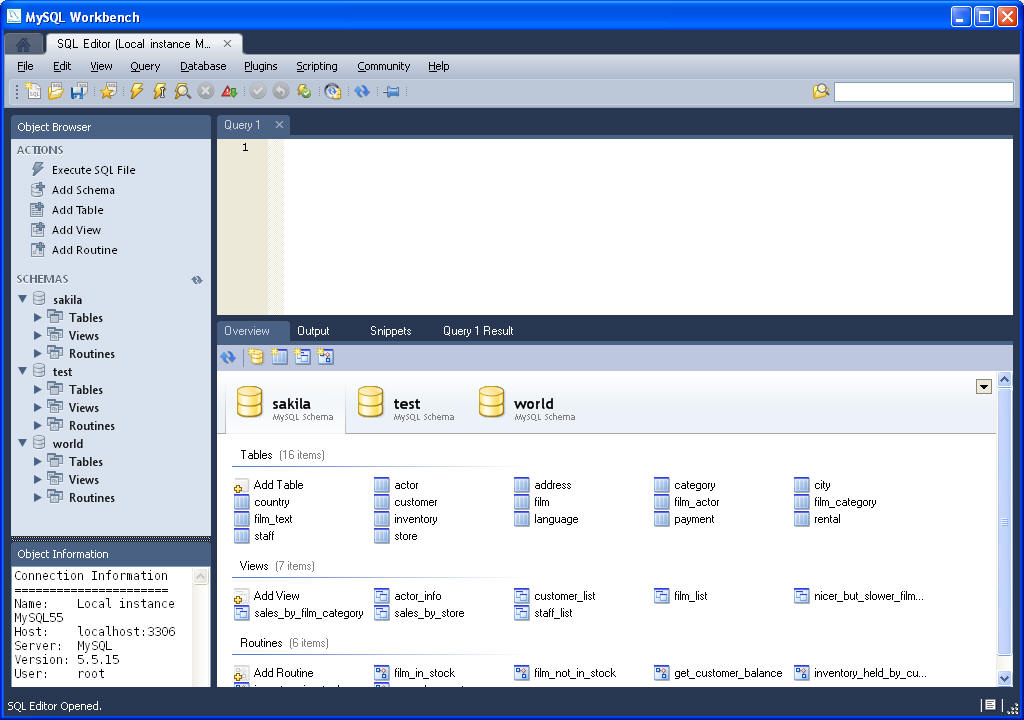Open the Database menu

tap(203, 66)
